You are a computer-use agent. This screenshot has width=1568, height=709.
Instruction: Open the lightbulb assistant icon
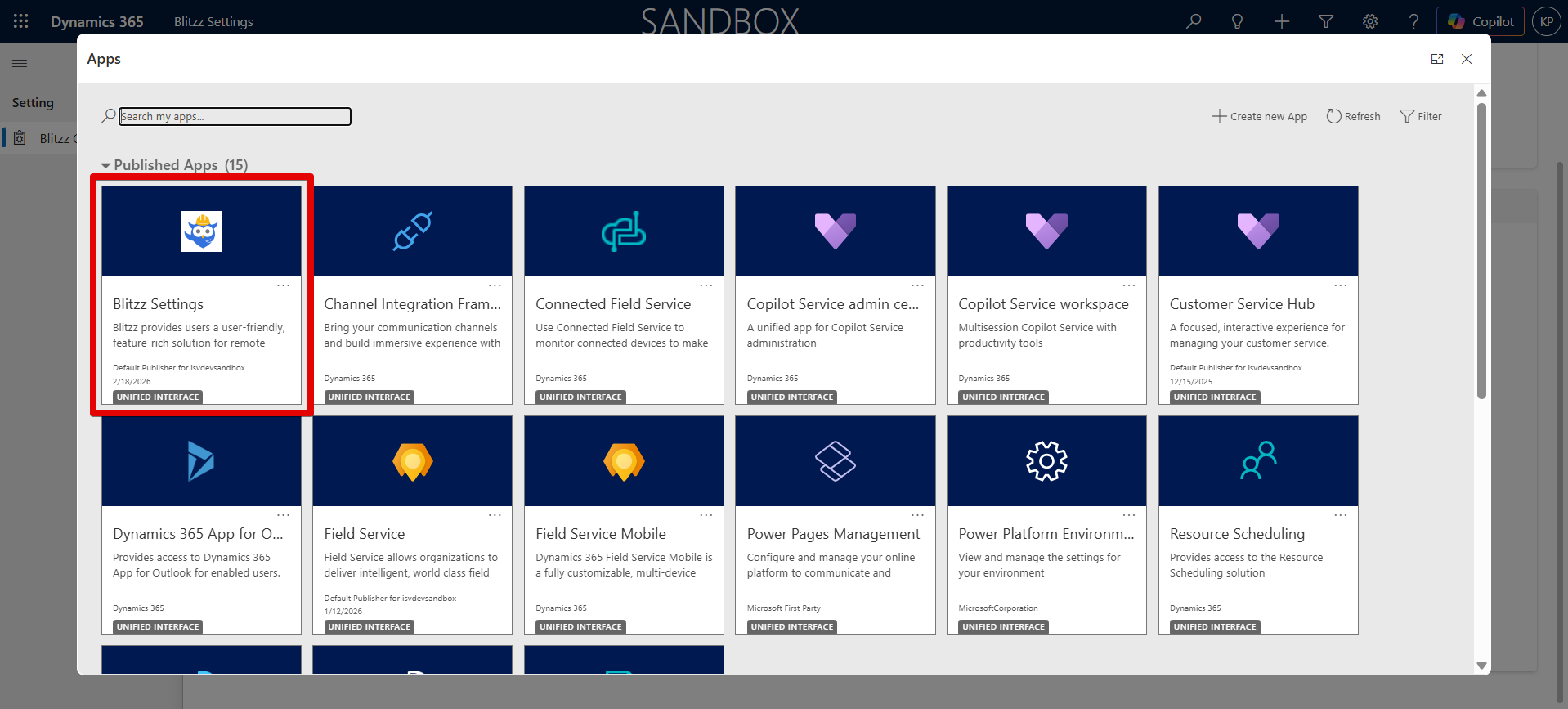(x=1237, y=21)
